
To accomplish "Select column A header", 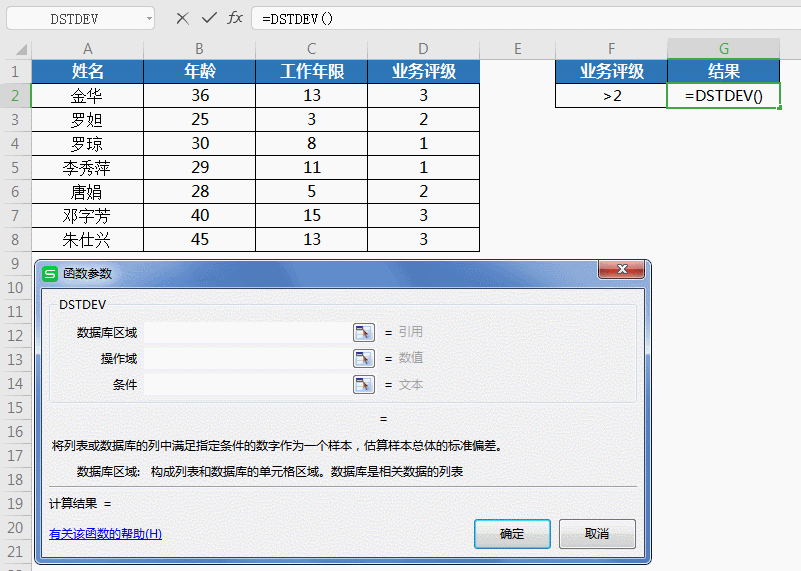I will pos(87,49).
